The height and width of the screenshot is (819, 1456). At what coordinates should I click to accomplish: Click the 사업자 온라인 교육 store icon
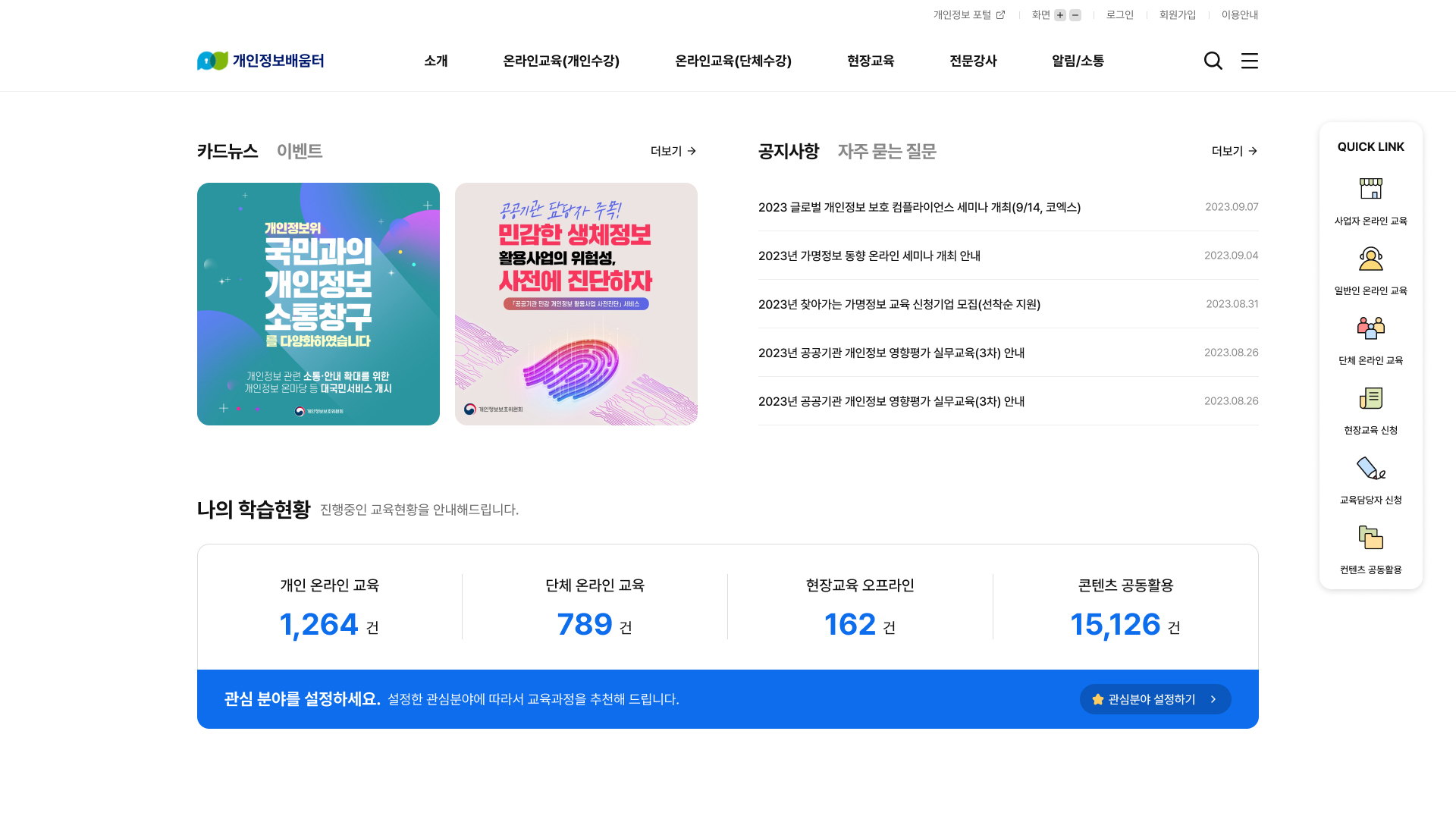(1370, 188)
